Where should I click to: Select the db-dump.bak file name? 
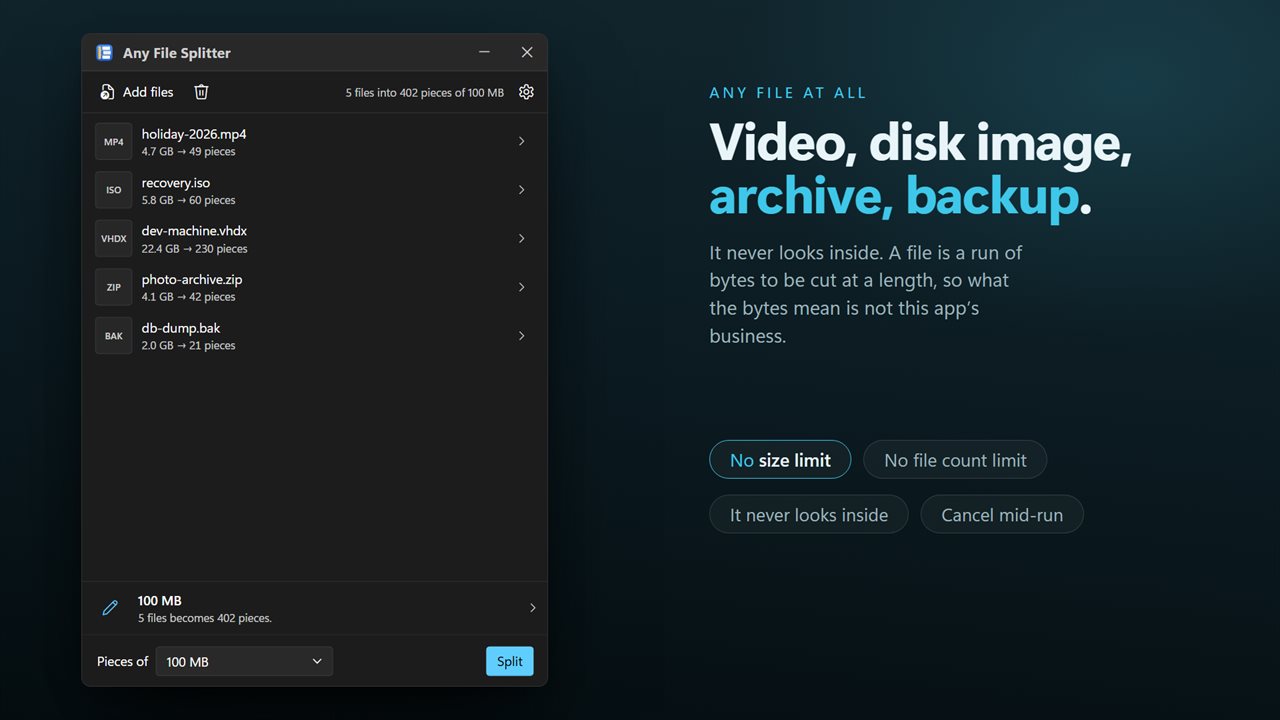181,328
